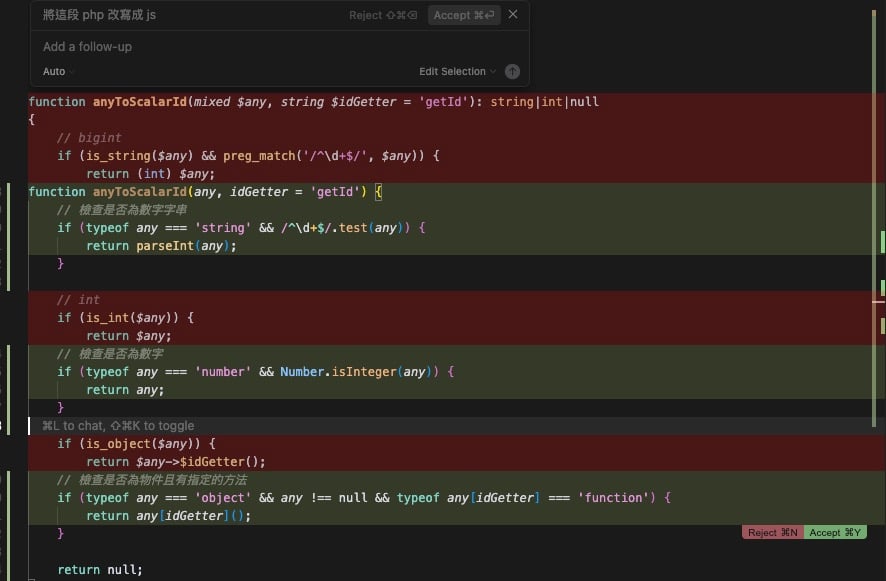886x581 pixels.
Task: Click the '⌘L to chat' hint line
Action: coord(118,426)
